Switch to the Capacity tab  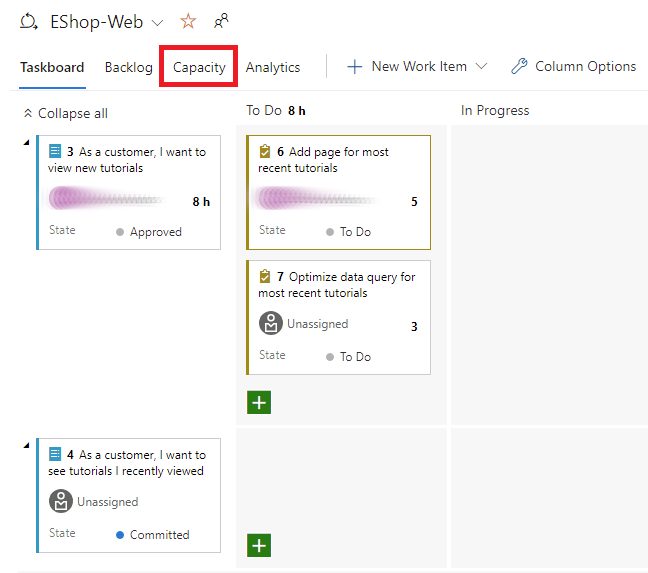199,67
